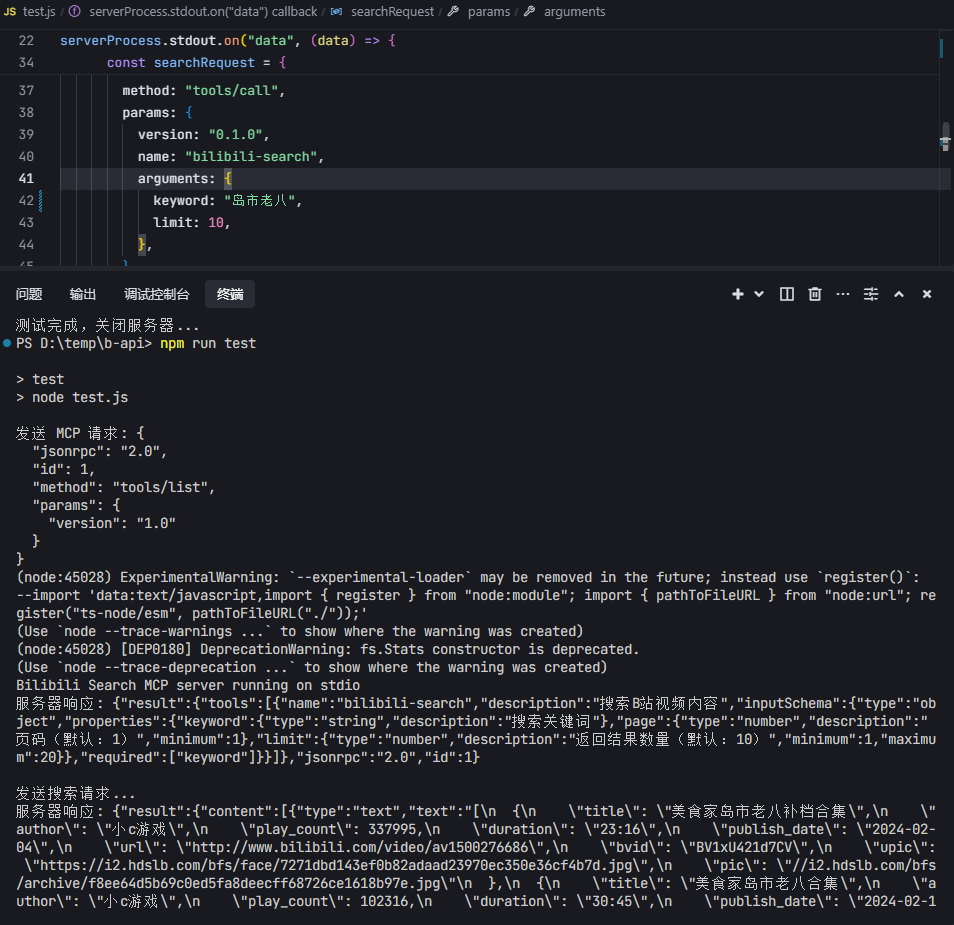The height and width of the screenshot is (925, 954).
Task: Click the JS file icon in the breadcrumb
Action: click(x=10, y=12)
